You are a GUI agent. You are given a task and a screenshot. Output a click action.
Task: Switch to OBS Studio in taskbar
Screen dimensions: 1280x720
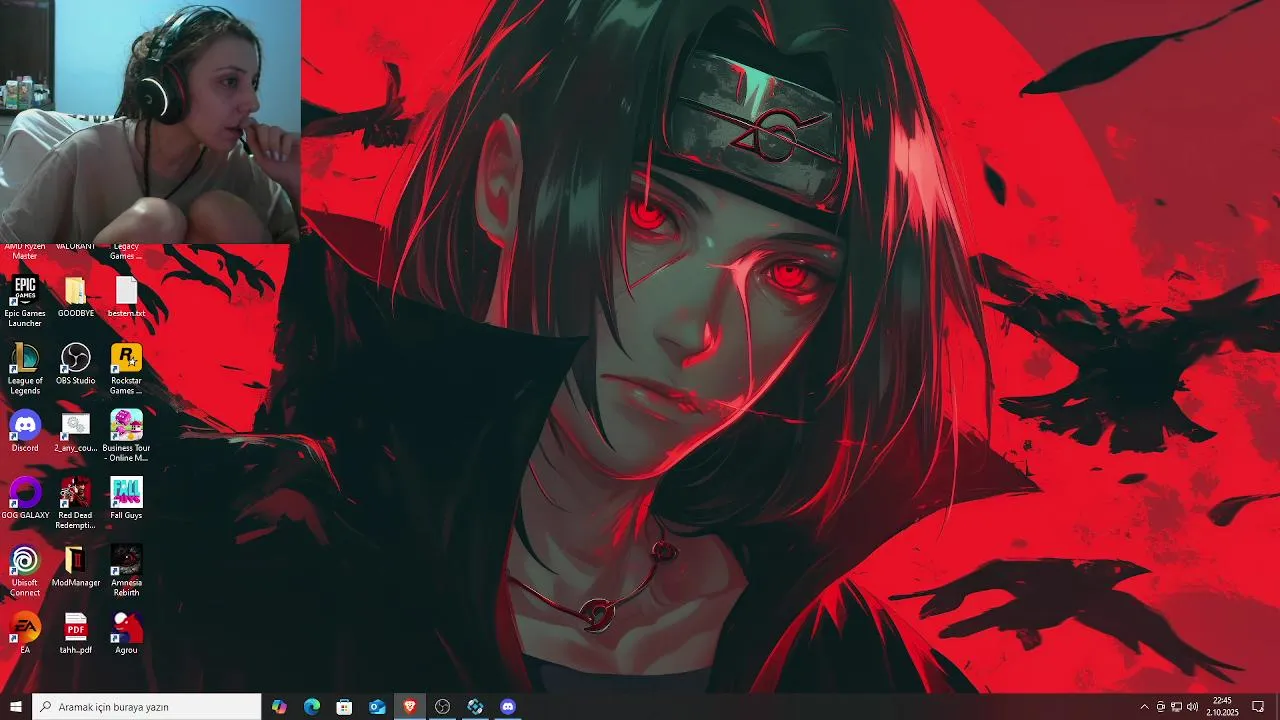click(442, 707)
